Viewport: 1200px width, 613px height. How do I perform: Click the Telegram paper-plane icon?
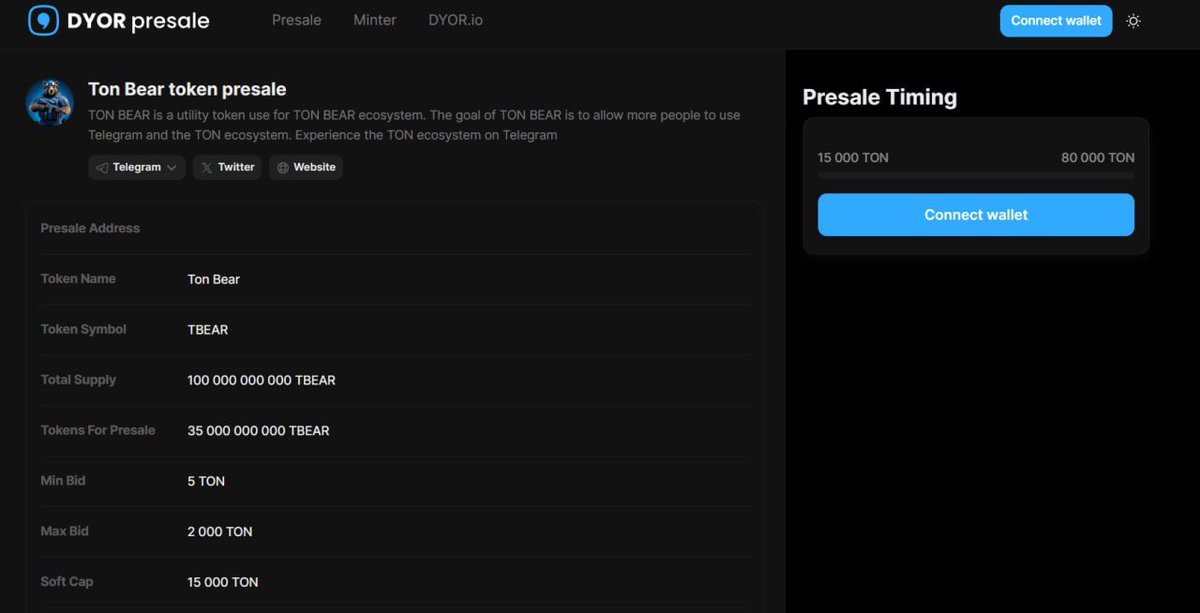click(102, 168)
